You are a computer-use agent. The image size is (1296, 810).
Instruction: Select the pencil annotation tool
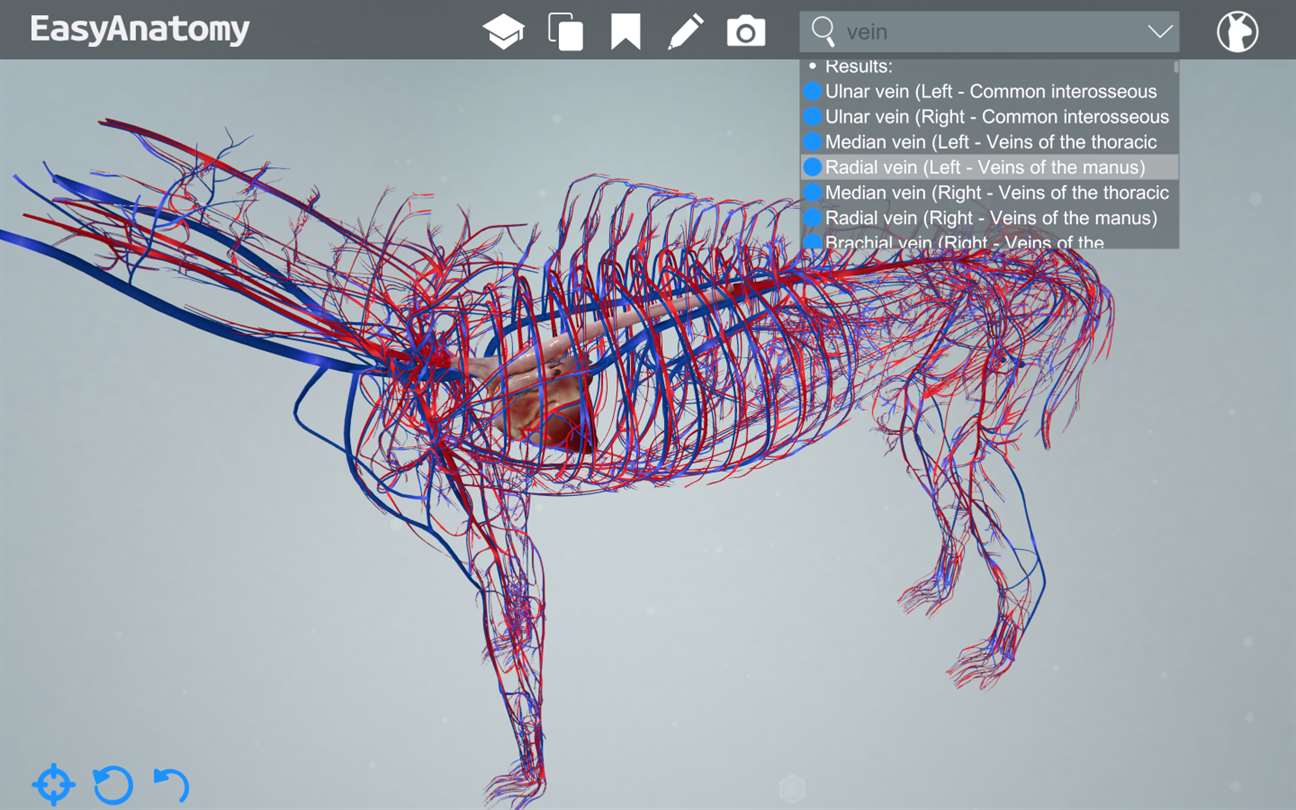685,32
